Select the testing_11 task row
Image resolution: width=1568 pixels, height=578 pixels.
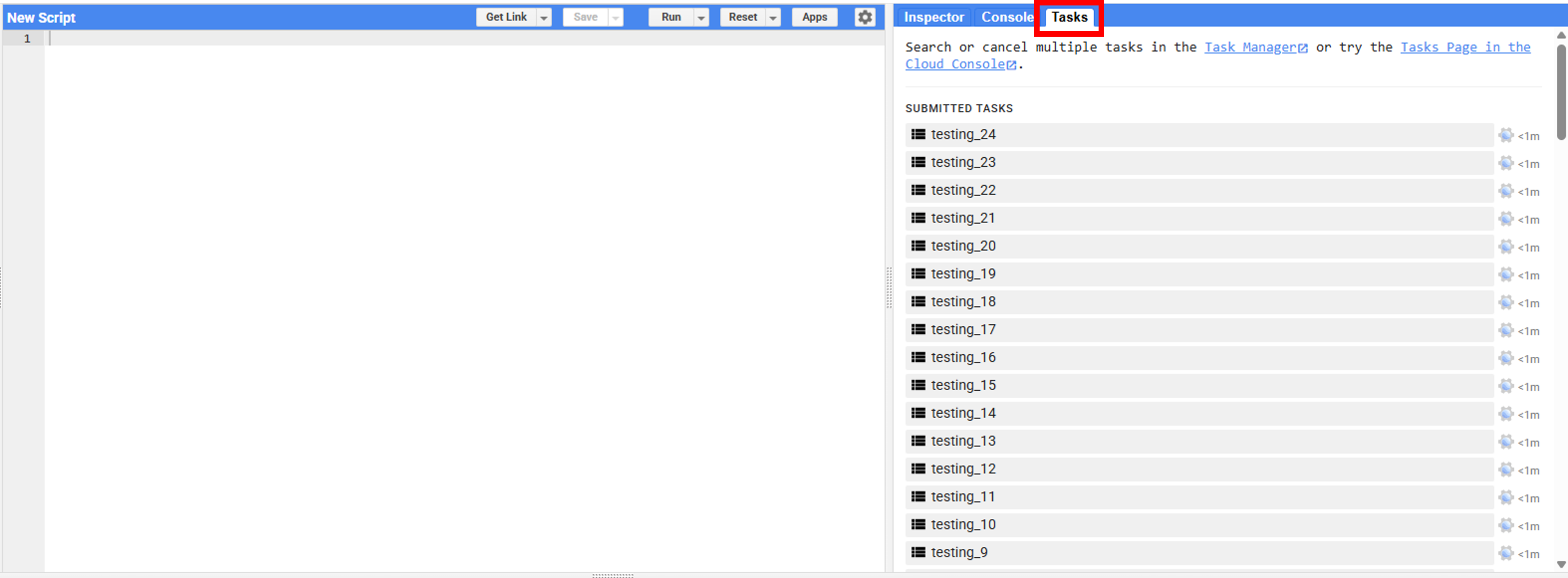1199,497
